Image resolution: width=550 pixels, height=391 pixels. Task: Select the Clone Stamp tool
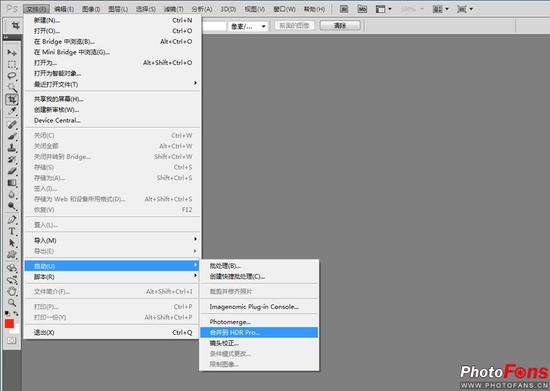coord(12,148)
